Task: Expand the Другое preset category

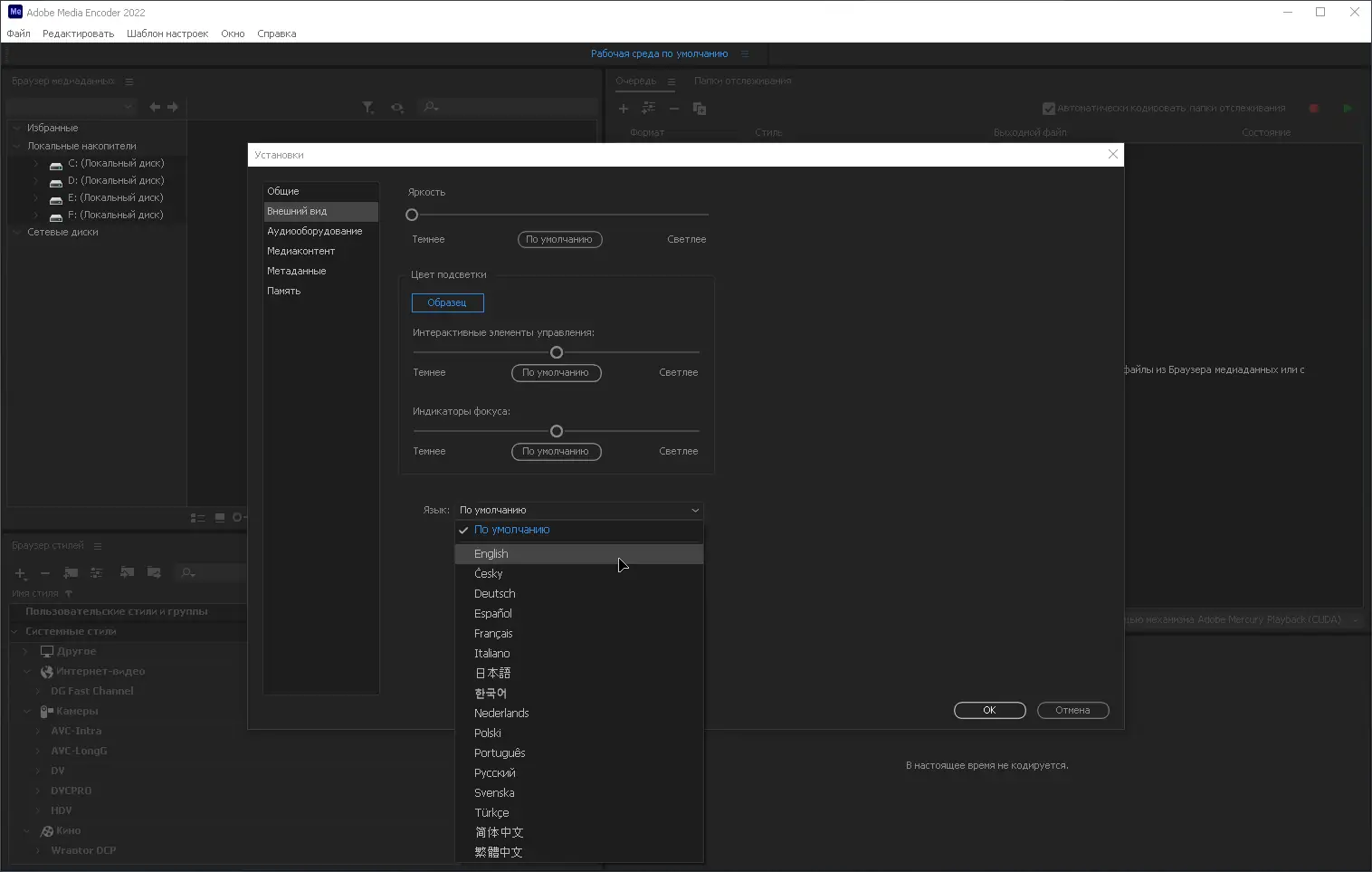Action: (x=25, y=652)
